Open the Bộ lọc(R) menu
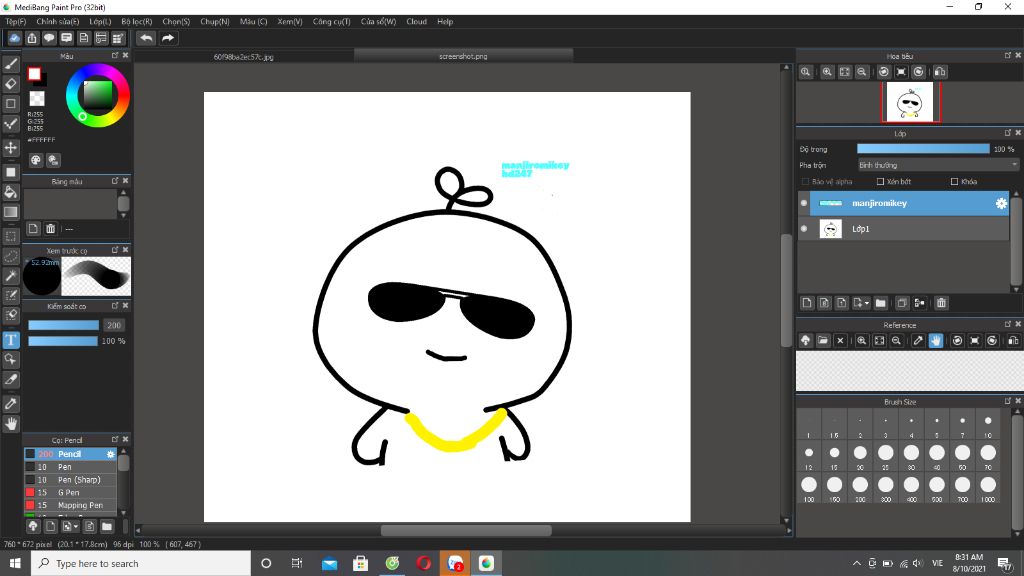The image size is (1024, 576). pos(136,21)
